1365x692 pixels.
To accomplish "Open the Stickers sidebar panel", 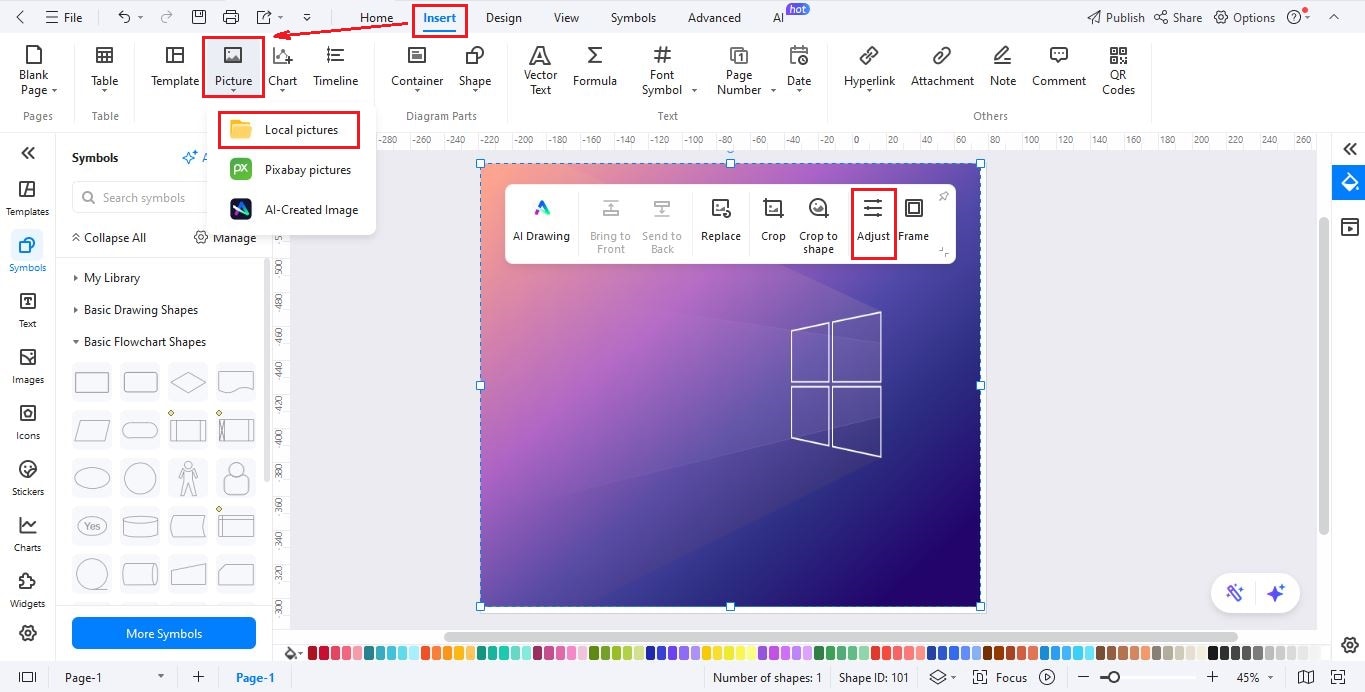I will click(27, 478).
